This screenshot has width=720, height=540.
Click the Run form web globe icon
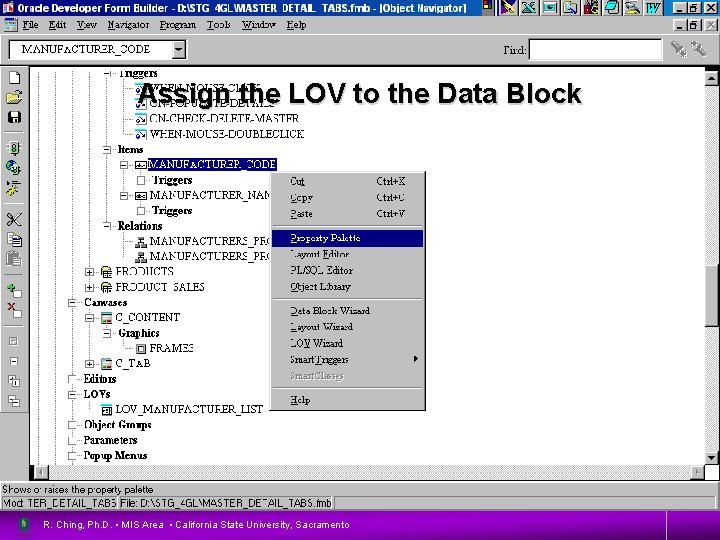tap(14, 168)
